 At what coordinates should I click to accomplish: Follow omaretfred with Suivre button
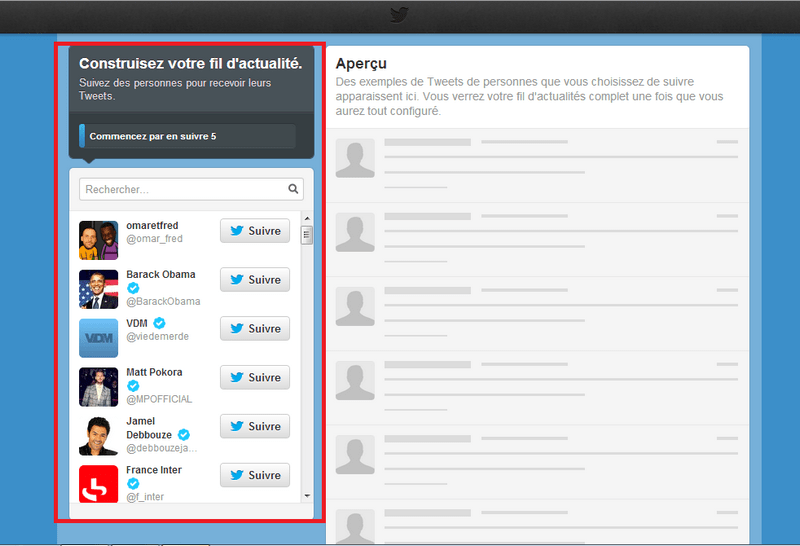tap(255, 231)
